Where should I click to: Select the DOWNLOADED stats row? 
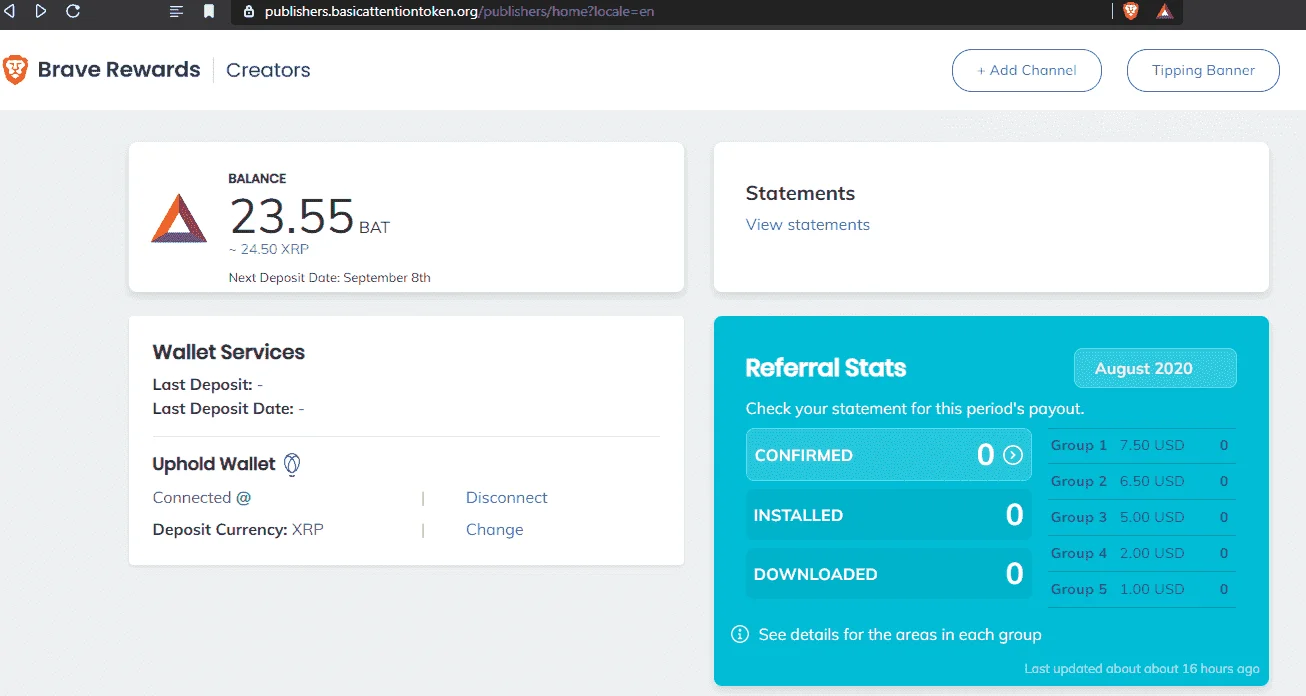tap(889, 574)
